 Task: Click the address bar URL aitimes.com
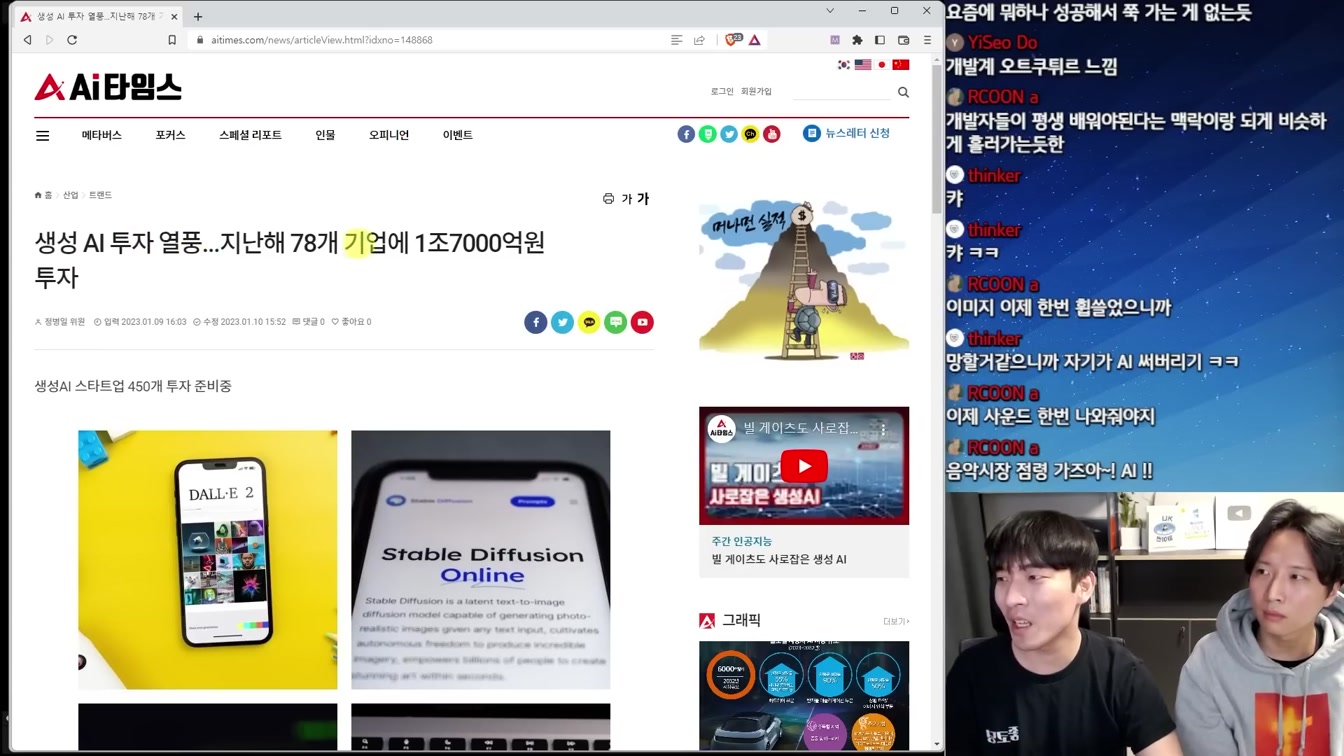[x=322, y=40]
